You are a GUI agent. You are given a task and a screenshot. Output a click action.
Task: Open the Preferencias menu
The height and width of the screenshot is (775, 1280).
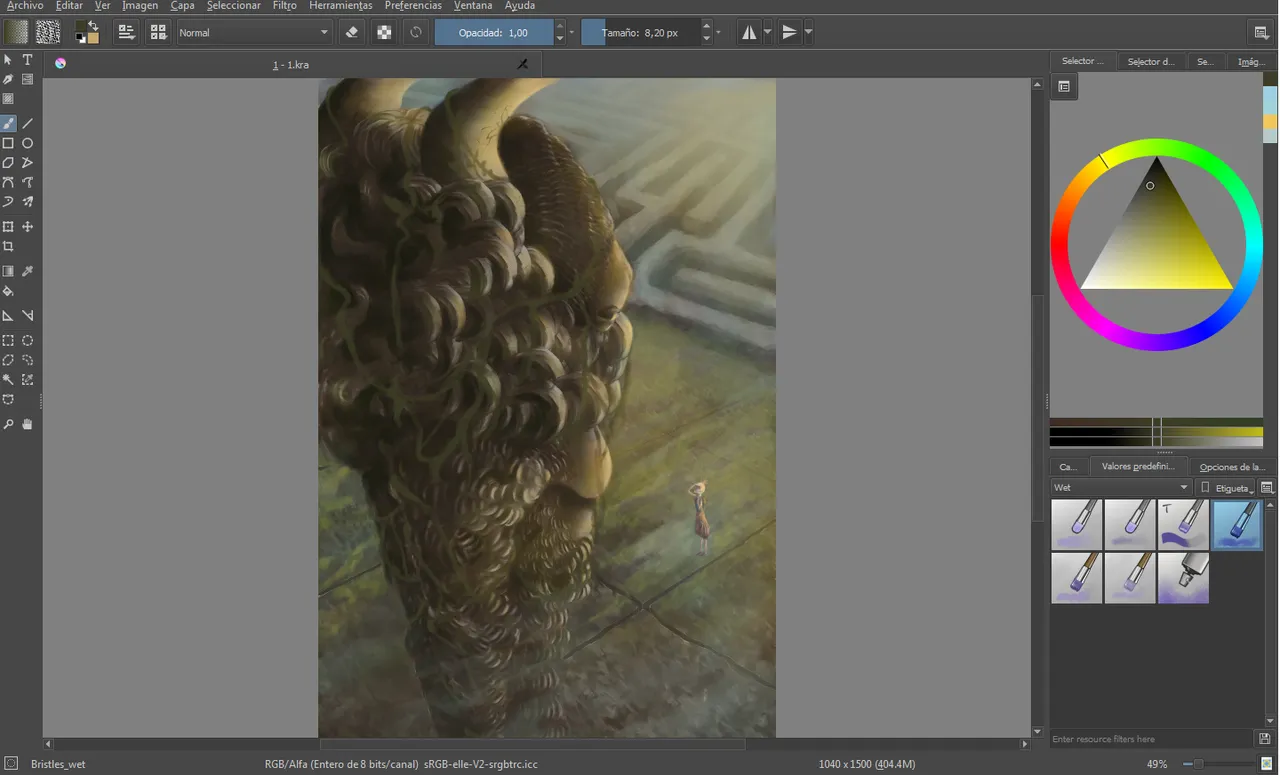point(413,6)
